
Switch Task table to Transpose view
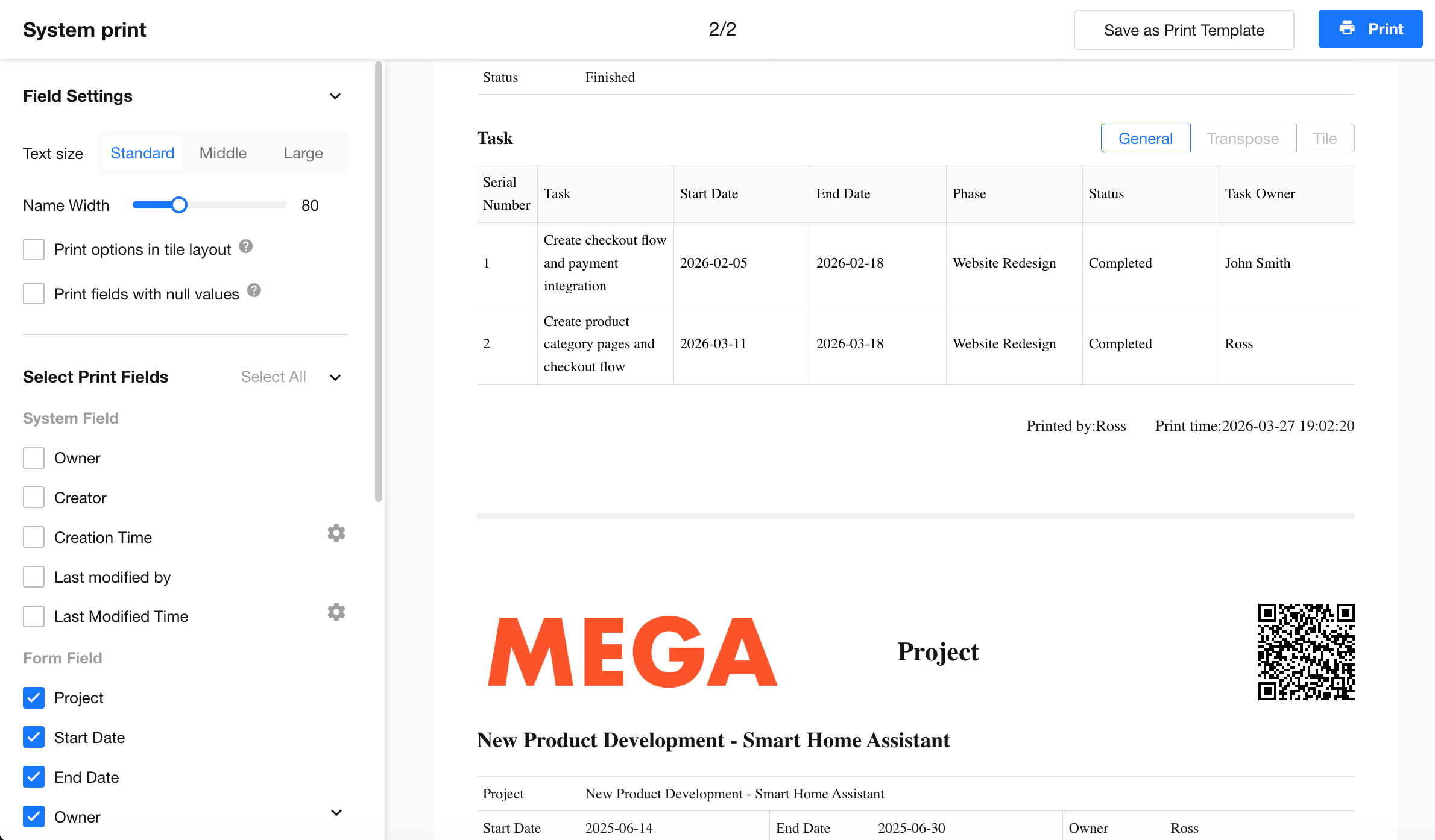[x=1243, y=139]
